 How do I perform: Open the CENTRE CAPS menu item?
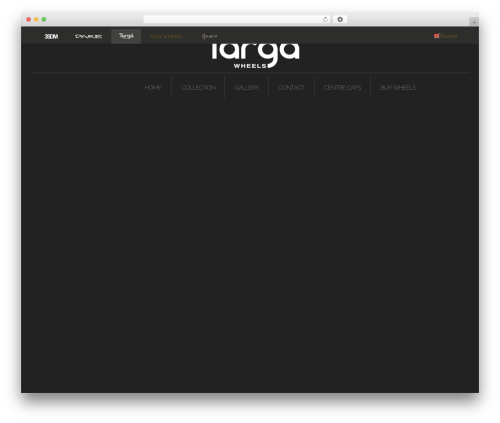[342, 87]
